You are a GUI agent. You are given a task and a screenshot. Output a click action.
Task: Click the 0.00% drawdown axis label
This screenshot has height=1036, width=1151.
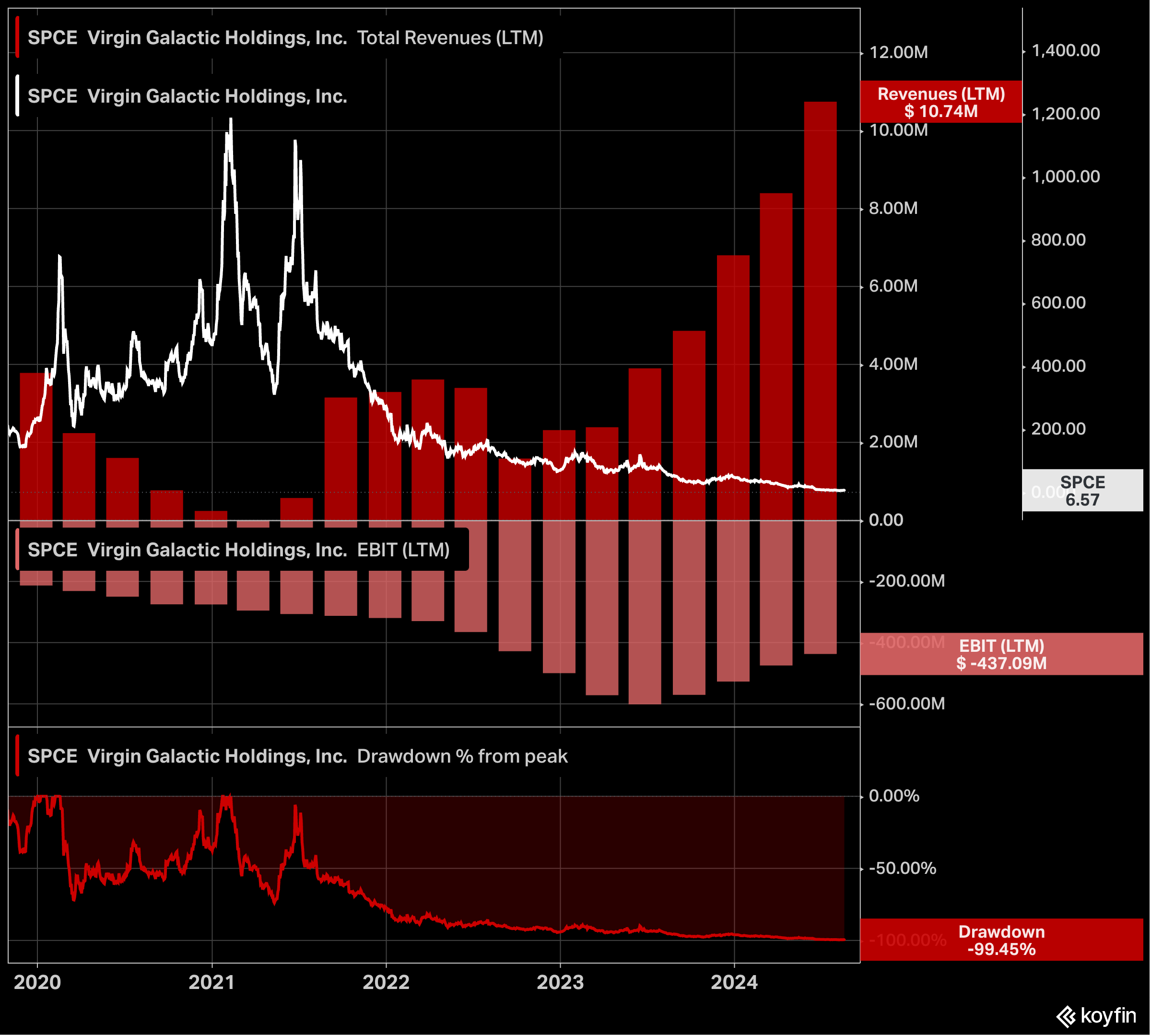coord(894,796)
